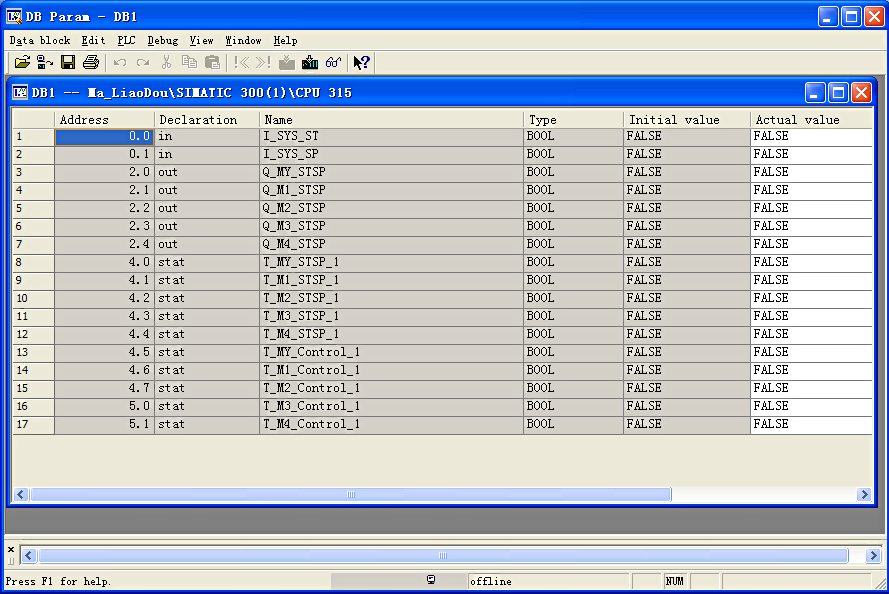The image size is (889, 594).
Task: Click the T_M3_Control_1 name cell
Action: point(391,406)
